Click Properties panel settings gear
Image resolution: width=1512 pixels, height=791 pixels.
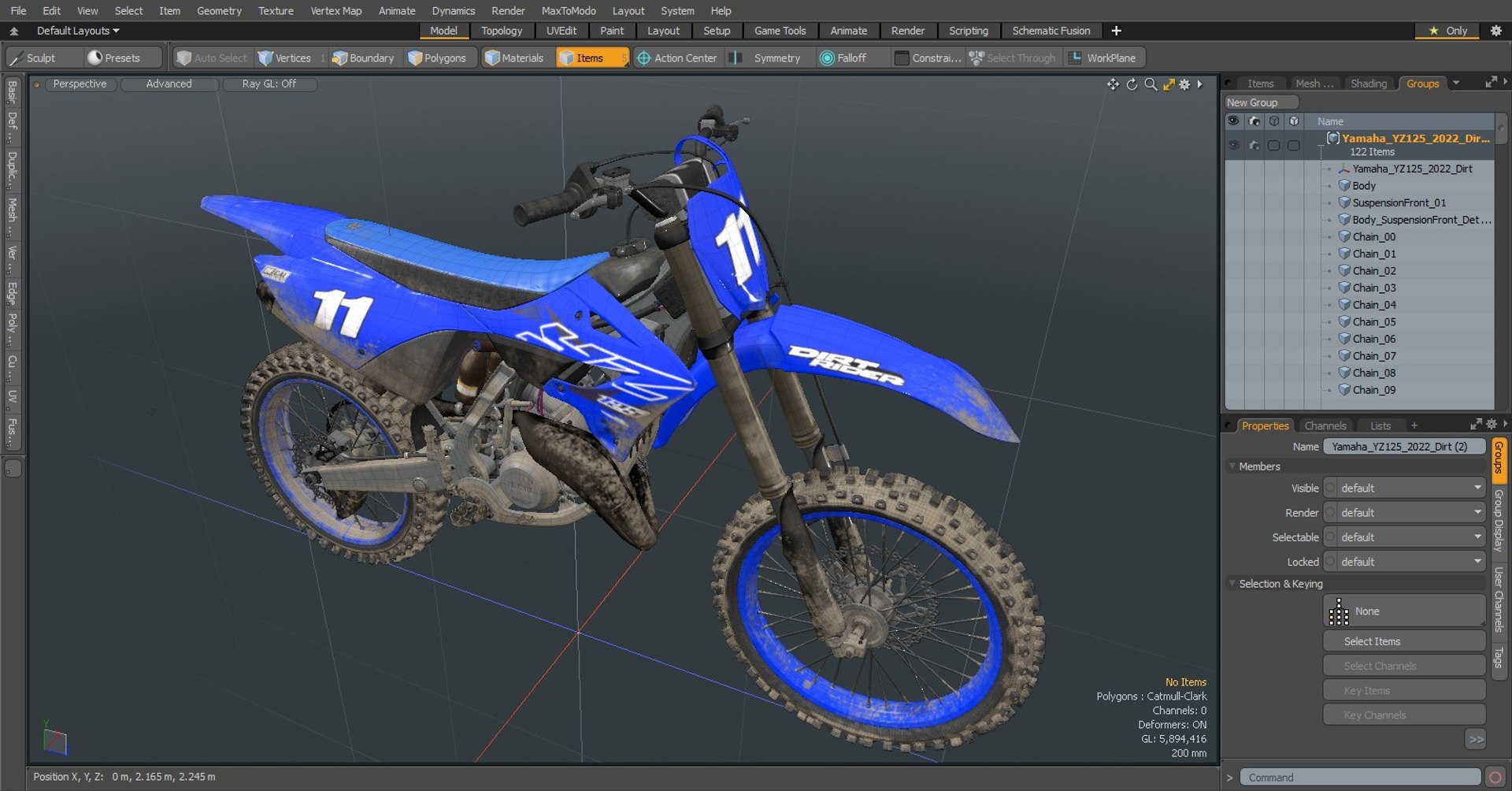tap(1491, 425)
